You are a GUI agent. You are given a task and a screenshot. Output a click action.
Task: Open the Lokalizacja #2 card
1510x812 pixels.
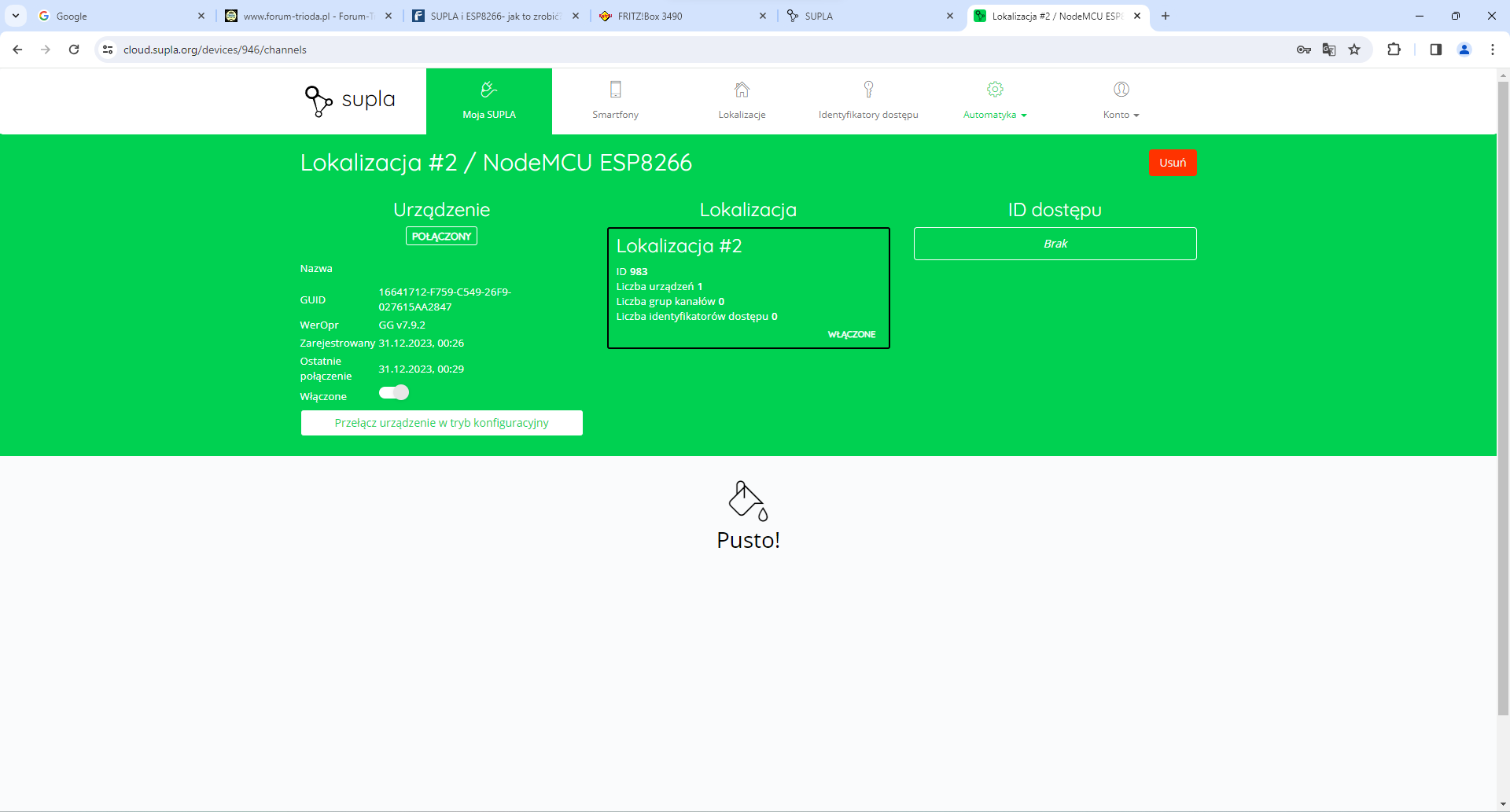click(x=749, y=288)
